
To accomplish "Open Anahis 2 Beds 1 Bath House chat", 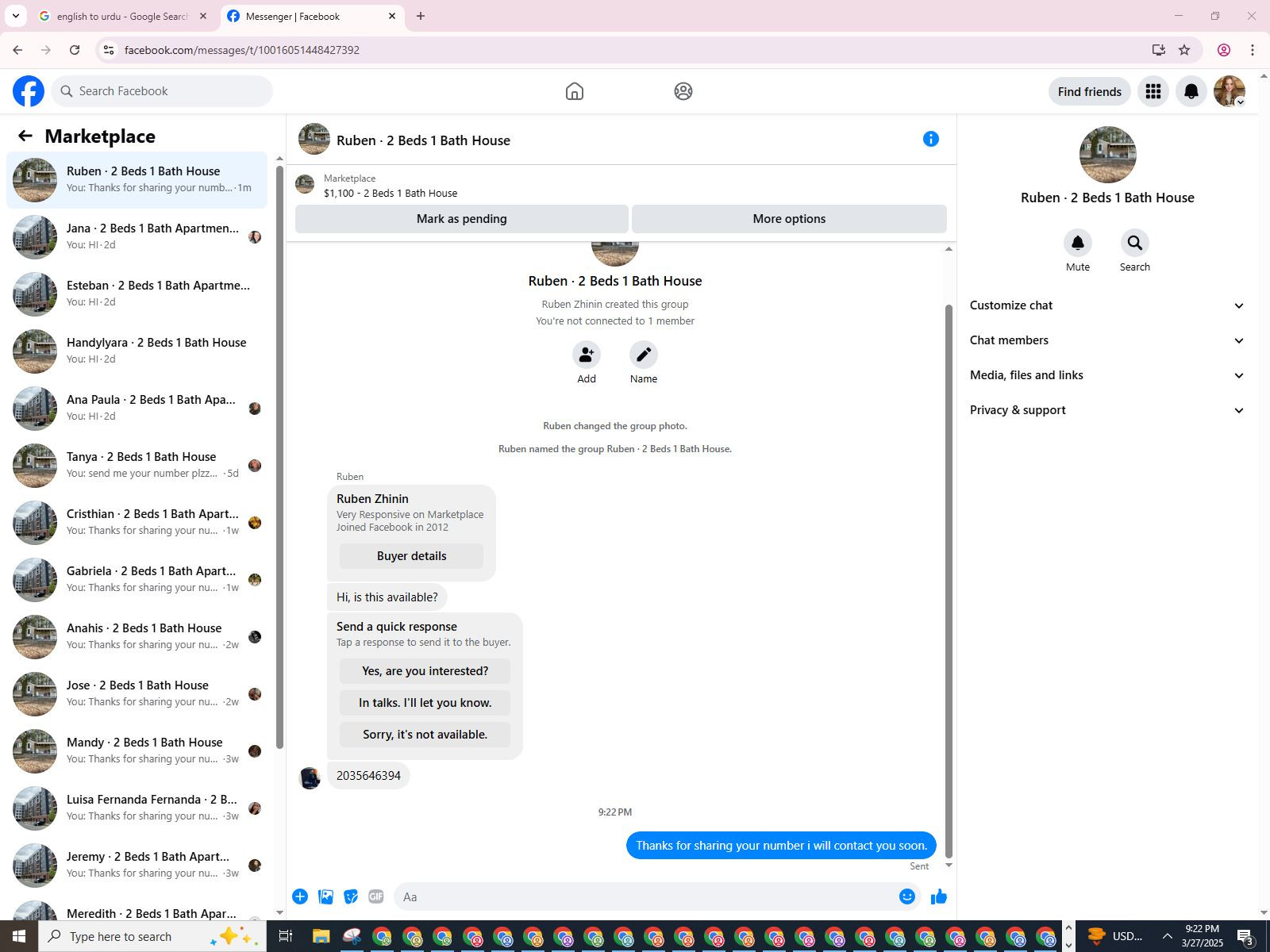I will click(x=137, y=636).
